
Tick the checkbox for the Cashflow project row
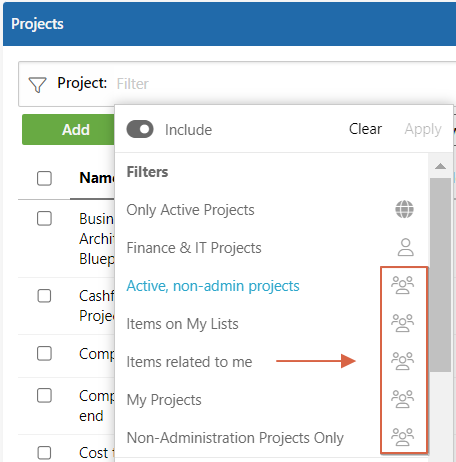point(44,296)
